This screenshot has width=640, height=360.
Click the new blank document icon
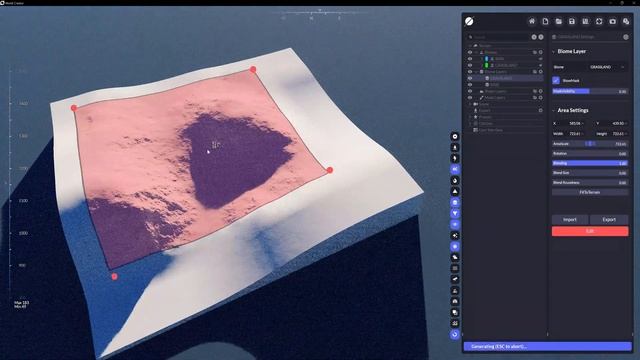(545, 21)
